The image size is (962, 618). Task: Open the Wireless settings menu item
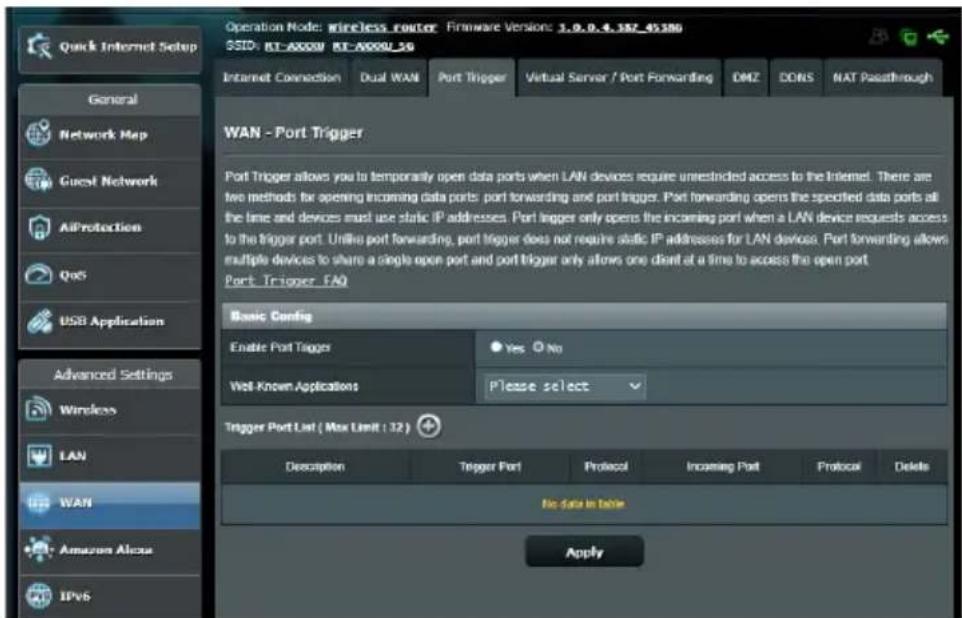110,410
